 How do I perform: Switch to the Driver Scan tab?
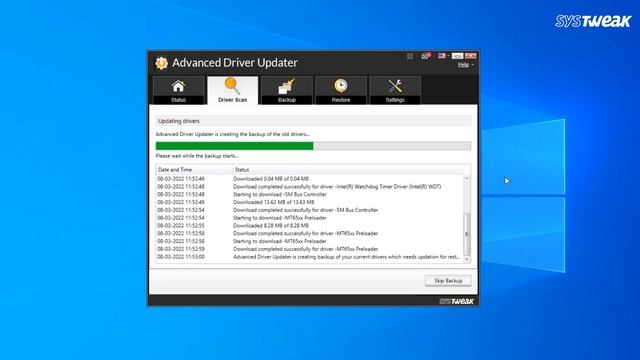[x=233, y=90]
